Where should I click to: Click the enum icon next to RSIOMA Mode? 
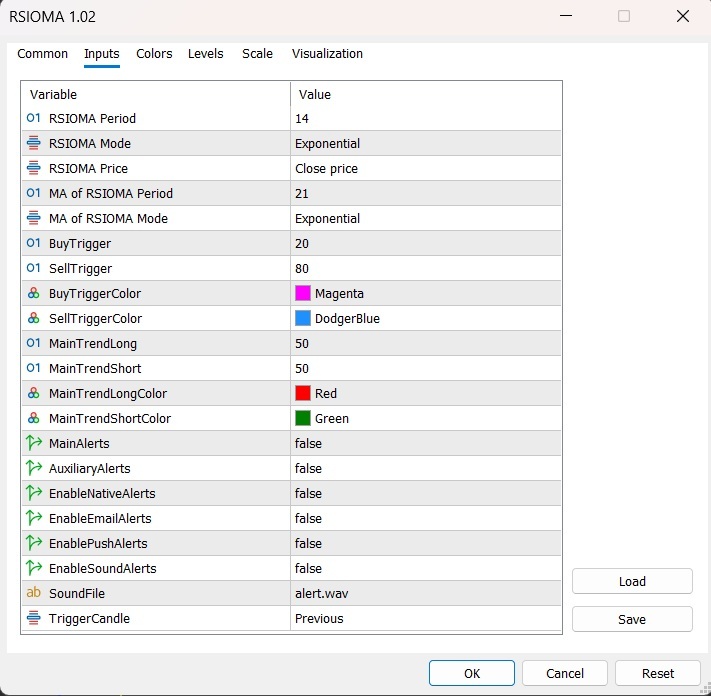34,143
